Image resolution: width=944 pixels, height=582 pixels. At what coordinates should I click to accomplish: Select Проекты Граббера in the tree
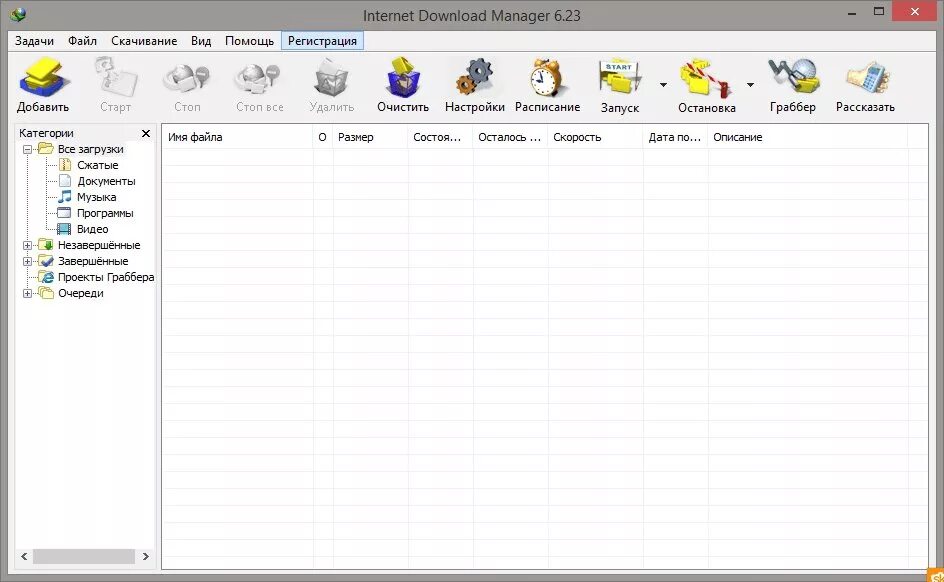click(x=106, y=277)
